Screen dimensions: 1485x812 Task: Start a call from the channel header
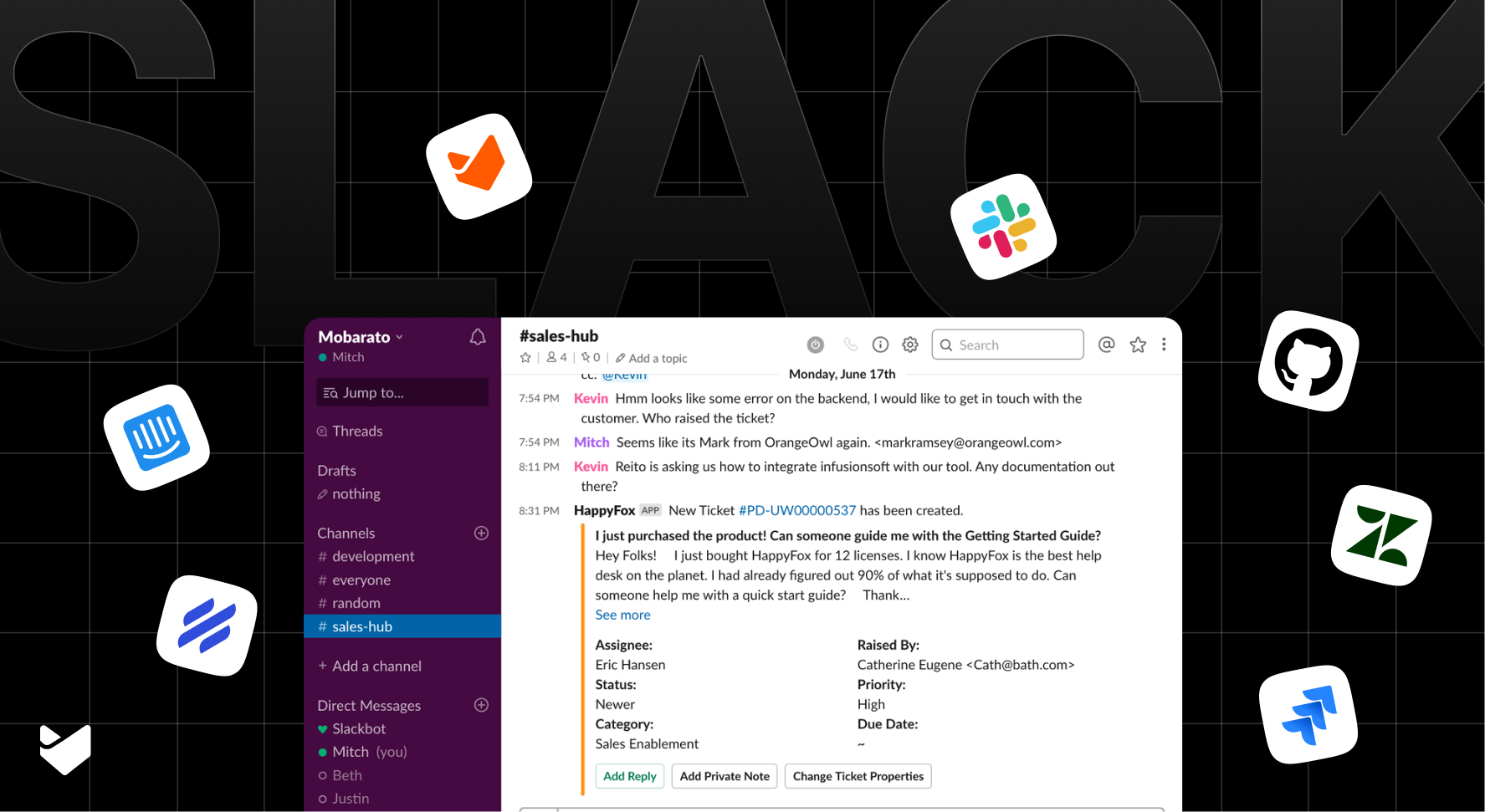click(x=850, y=344)
